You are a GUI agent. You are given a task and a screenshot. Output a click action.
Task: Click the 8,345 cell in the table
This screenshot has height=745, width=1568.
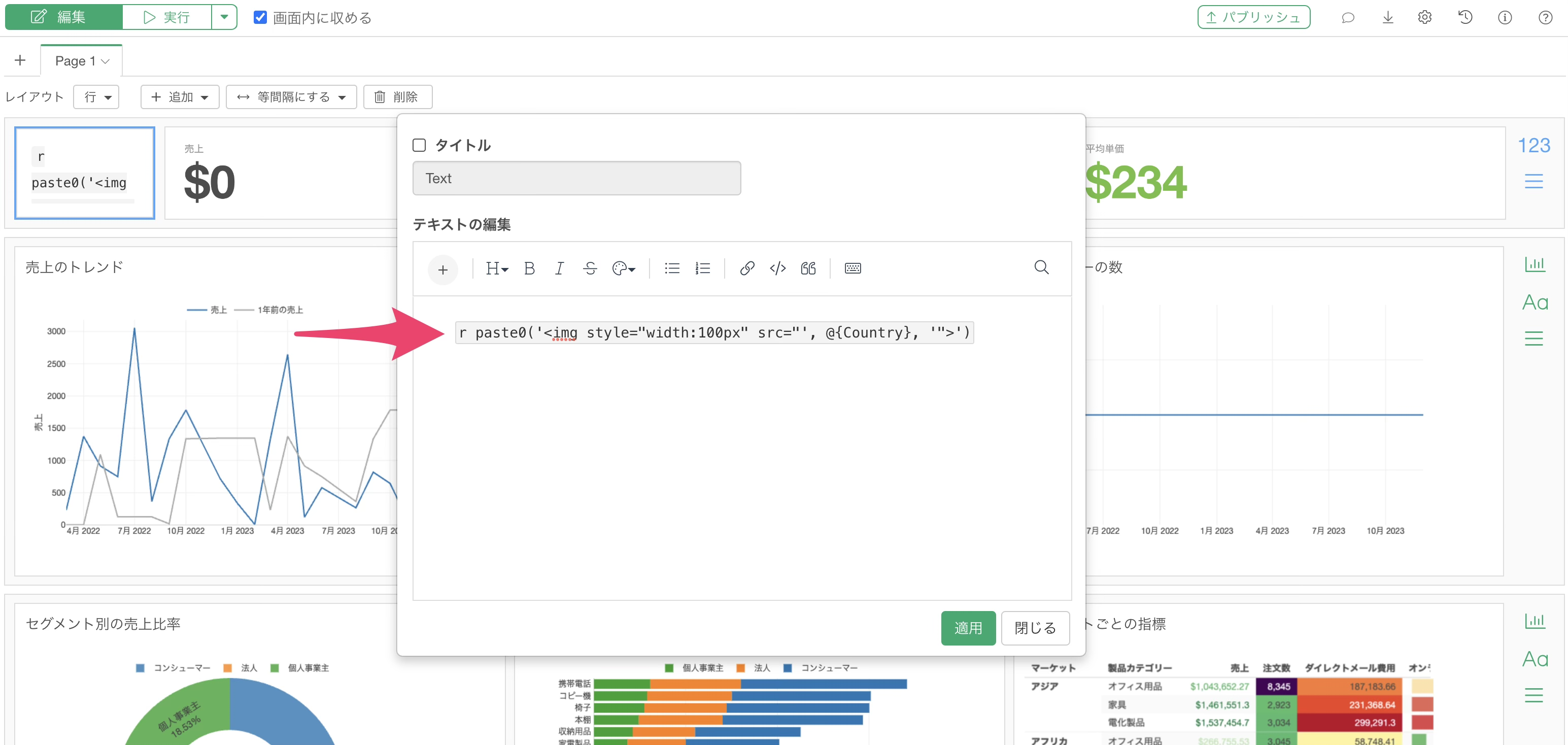1276,687
